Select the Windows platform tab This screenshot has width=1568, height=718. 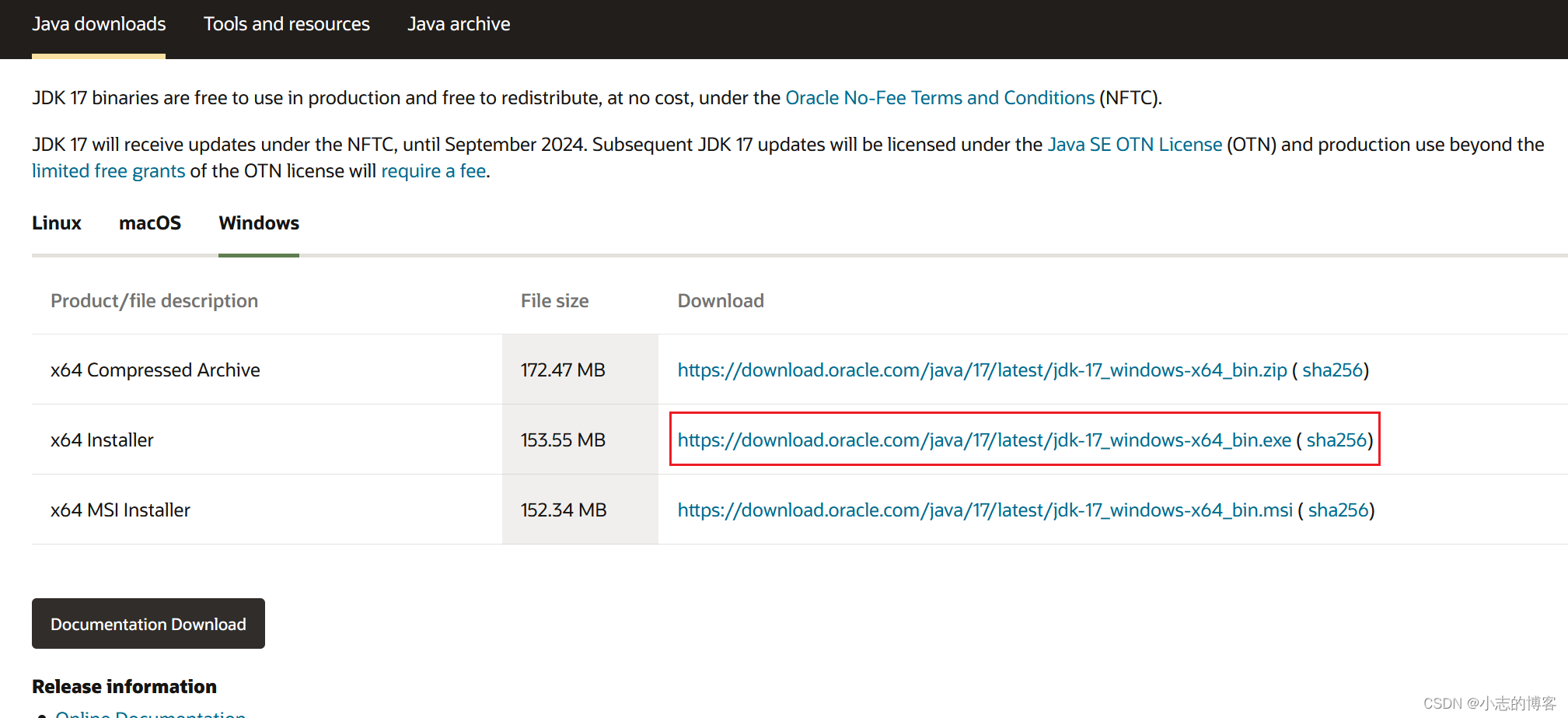click(x=259, y=223)
